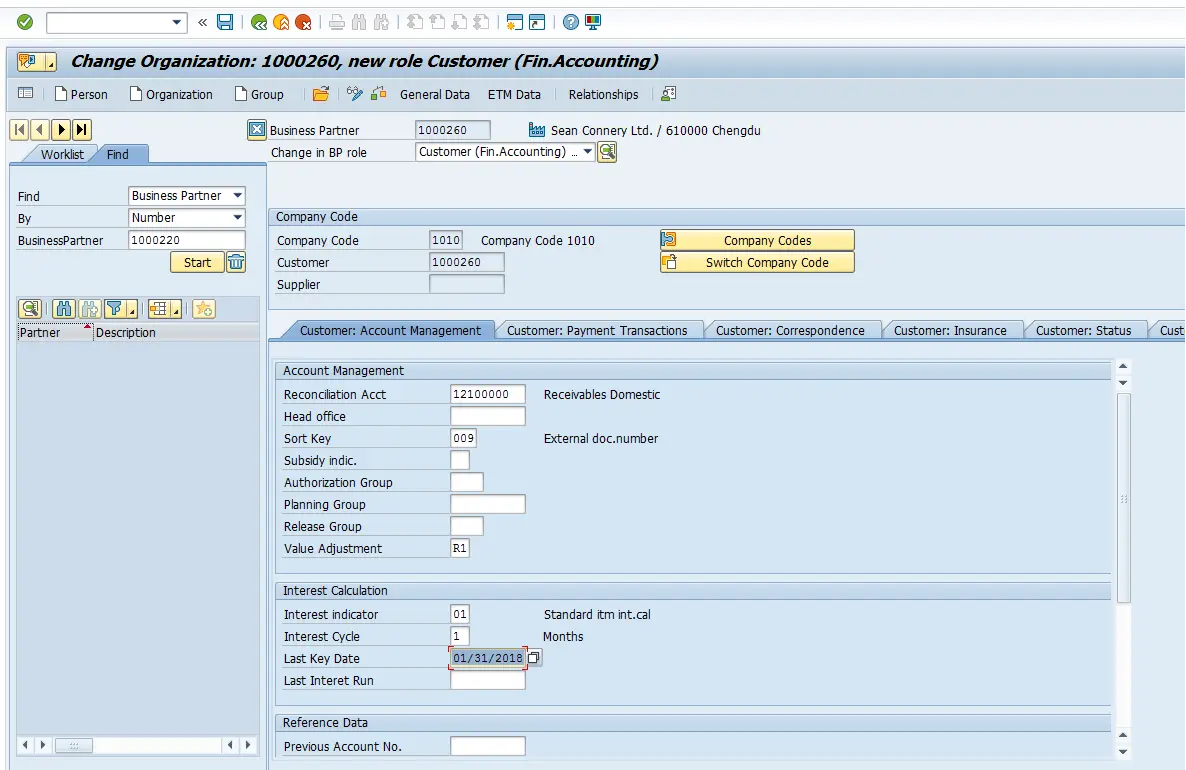Image resolution: width=1186 pixels, height=770 pixels.
Task: Click the horizontal scrollbar thumb in the partner list
Action: pyautogui.click(x=74, y=745)
